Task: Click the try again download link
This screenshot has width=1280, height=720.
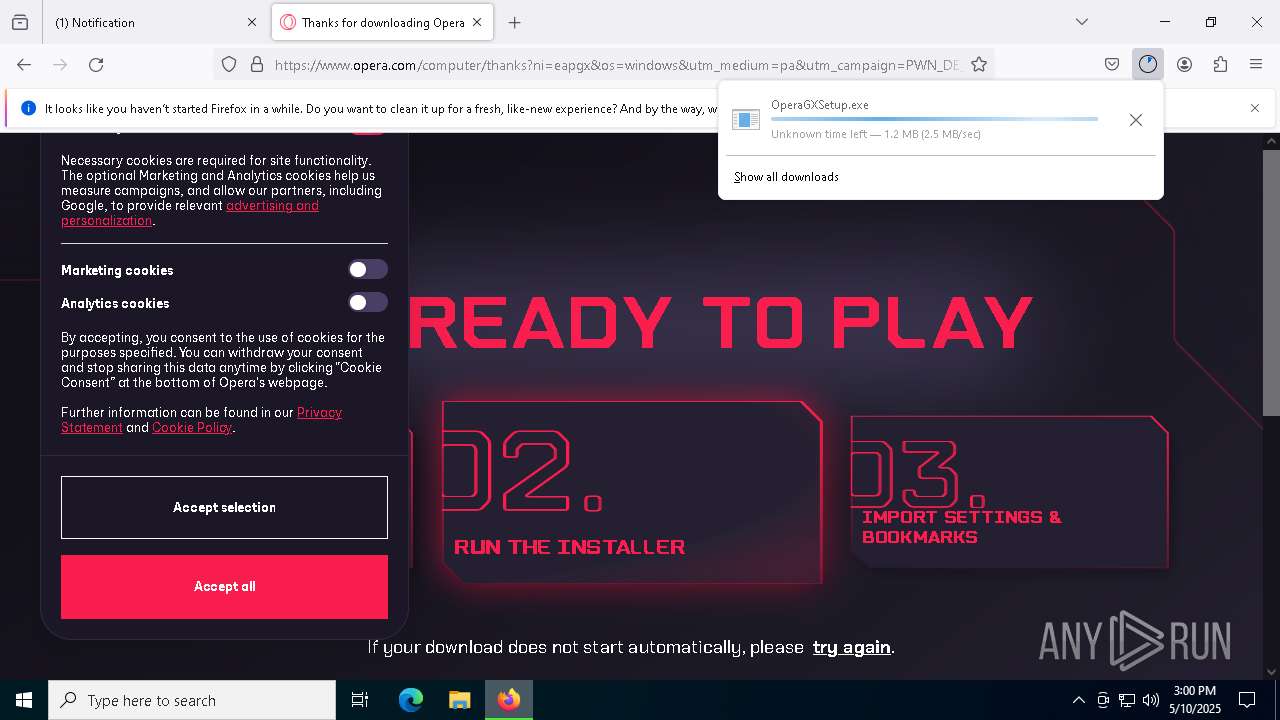Action: click(851, 647)
